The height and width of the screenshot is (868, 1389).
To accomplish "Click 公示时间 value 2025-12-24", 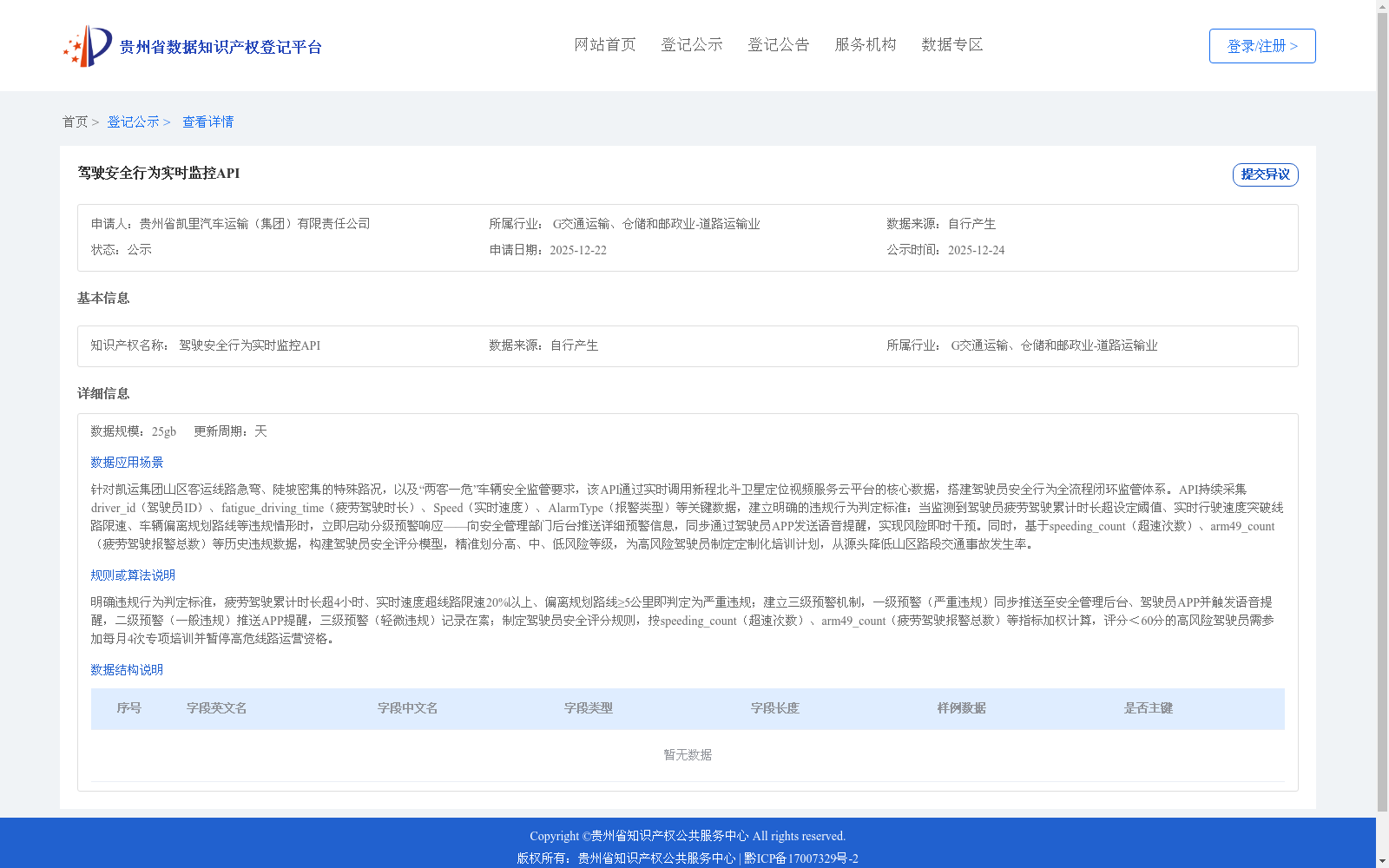I will (976, 250).
